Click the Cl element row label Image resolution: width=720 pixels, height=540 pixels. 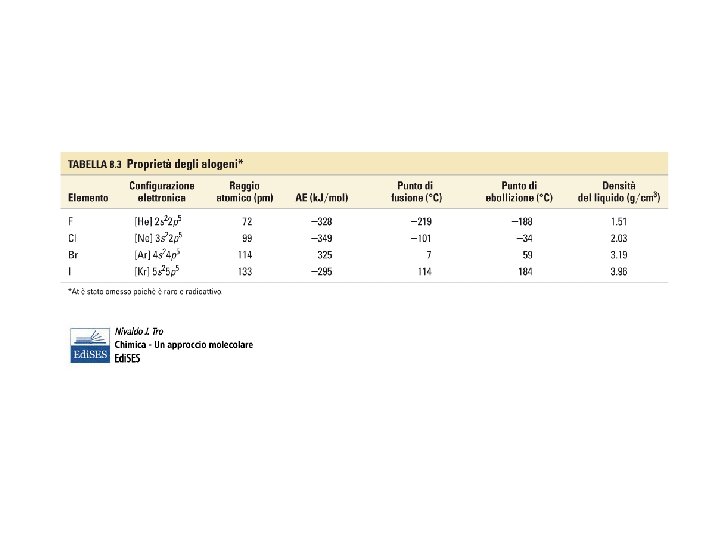(x=74, y=238)
